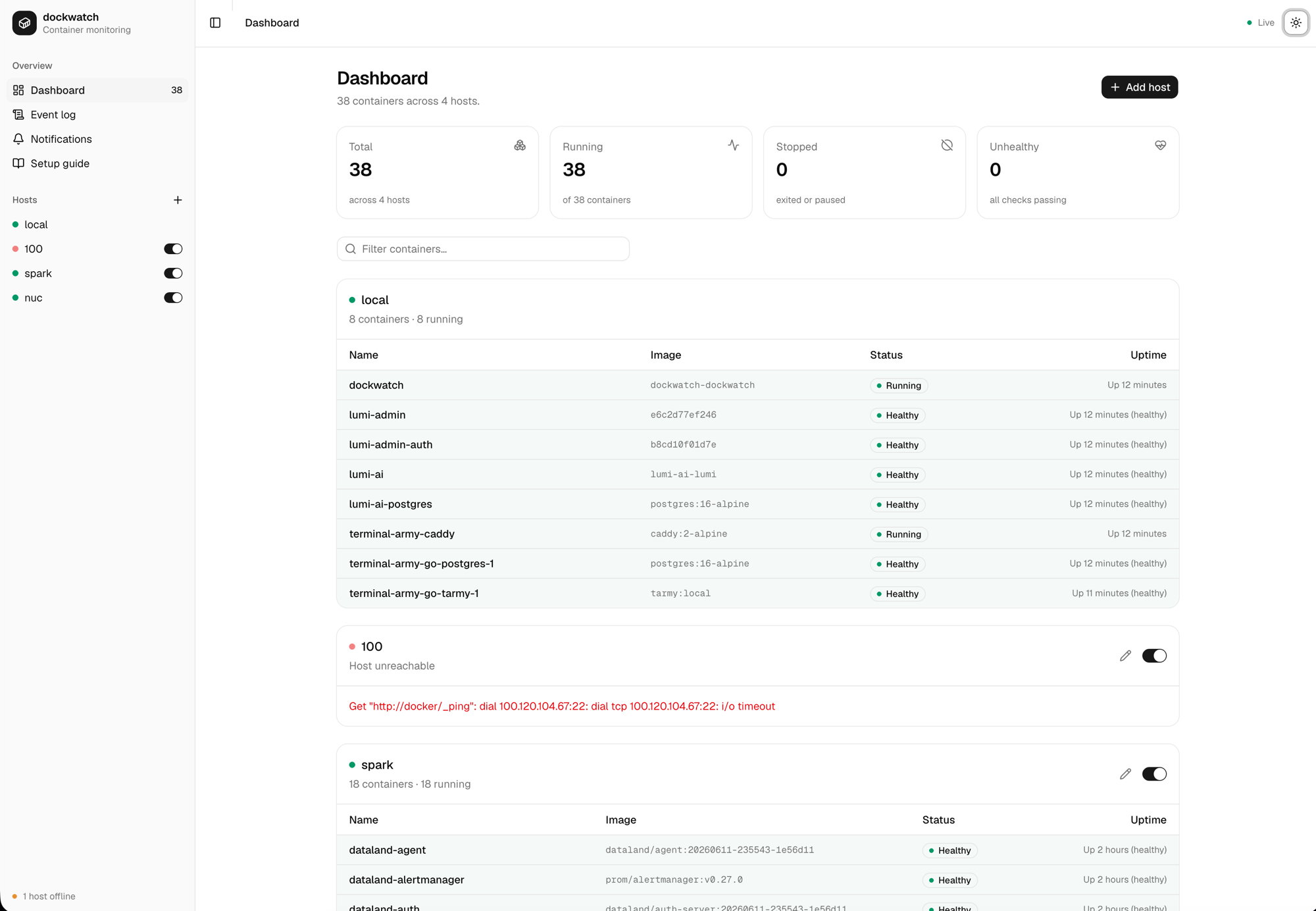Image resolution: width=1316 pixels, height=911 pixels.
Task: Click the spark host card title
Action: click(x=377, y=765)
